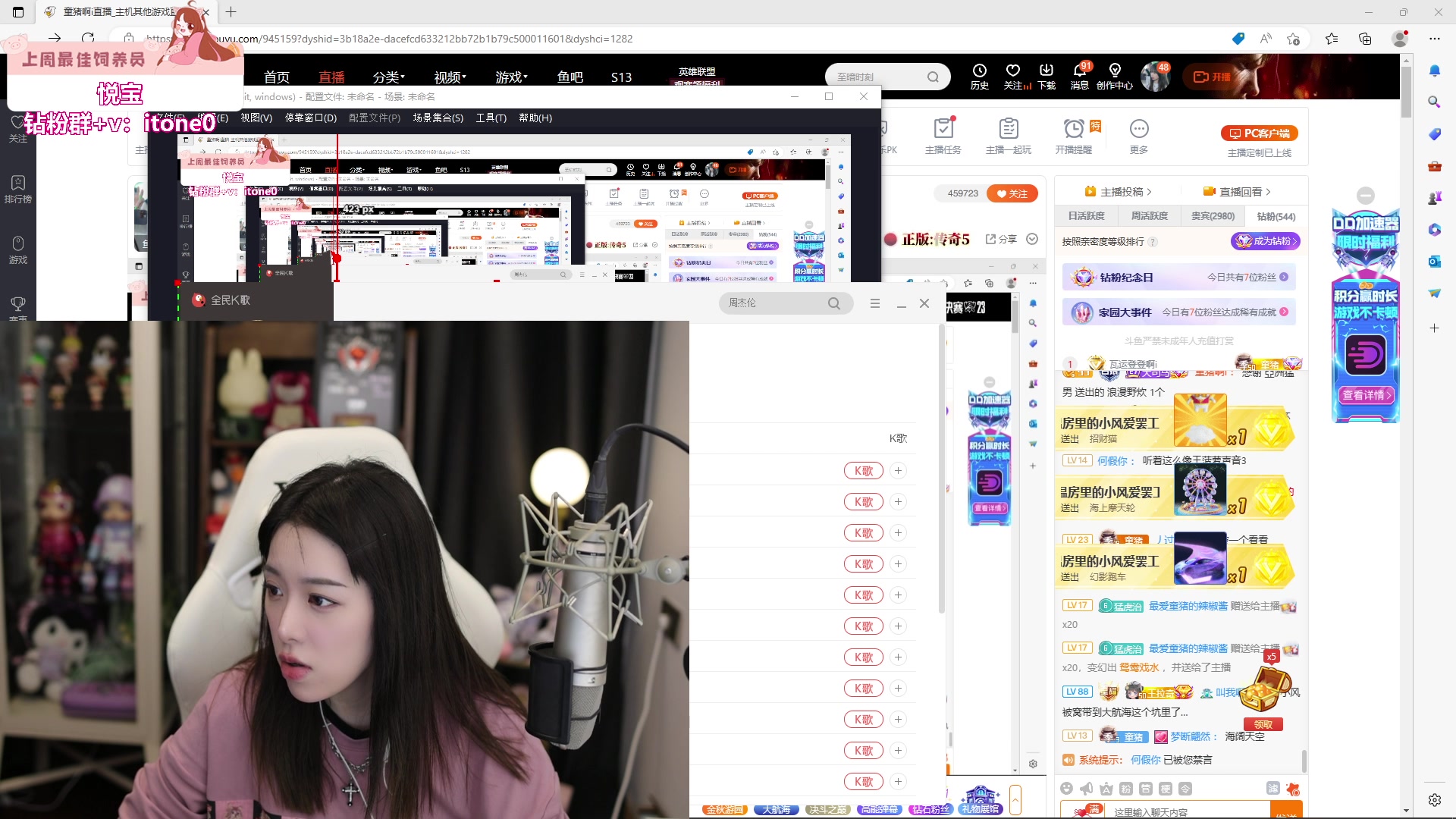Open emoji picker in chat toolbar

1067,789
